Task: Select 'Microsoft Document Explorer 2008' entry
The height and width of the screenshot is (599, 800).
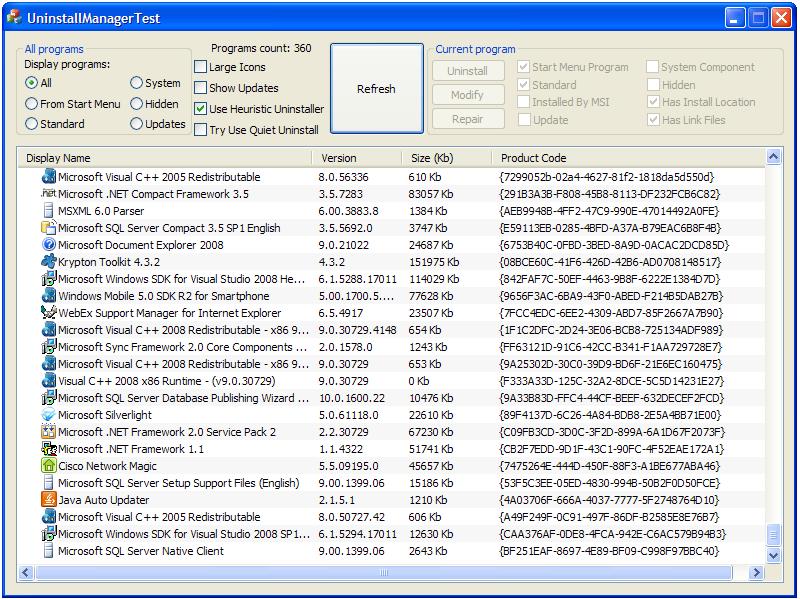Action: click(141, 245)
